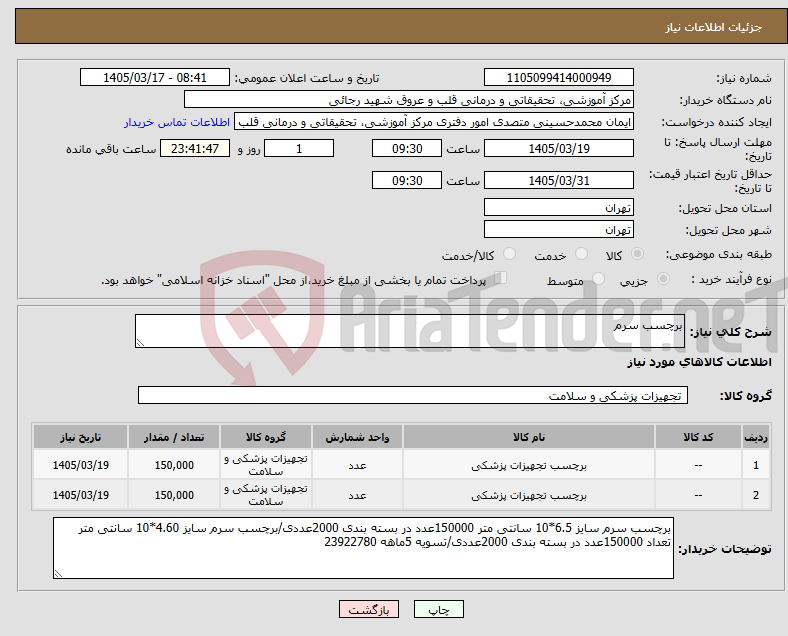Click the کد کالا column header
Viewport: 788px width, 636px height.
[698, 437]
